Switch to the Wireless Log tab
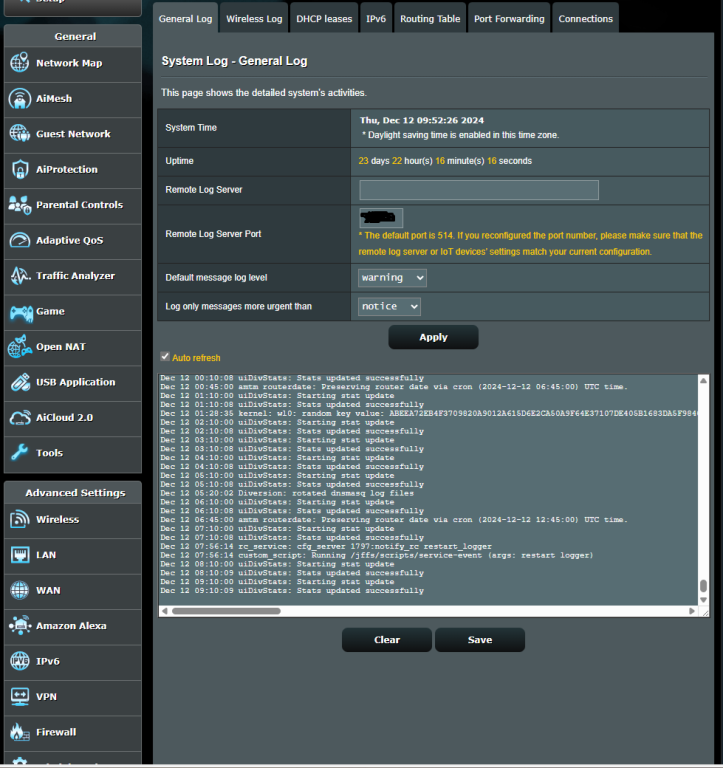The width and height of the screenshot is (723, 768). pyautogui.click(x=254, y=19)
